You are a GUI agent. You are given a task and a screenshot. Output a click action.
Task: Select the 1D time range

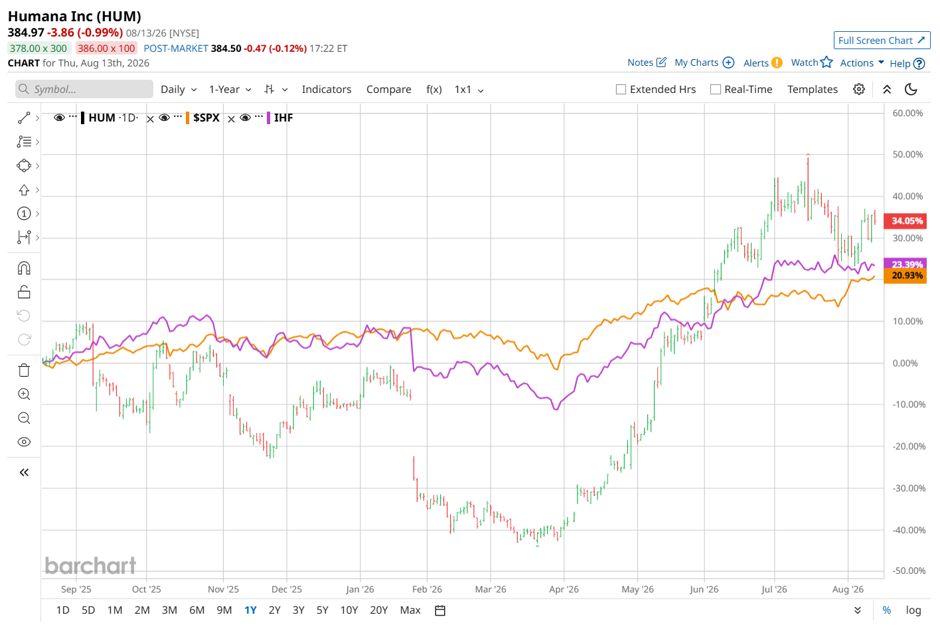point(62,610)
